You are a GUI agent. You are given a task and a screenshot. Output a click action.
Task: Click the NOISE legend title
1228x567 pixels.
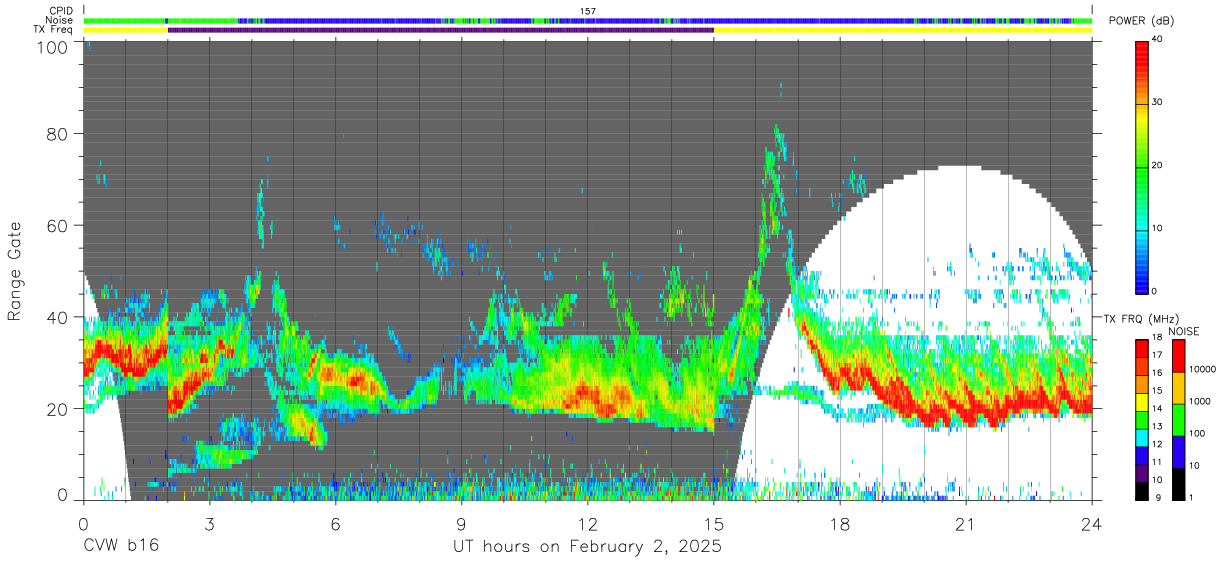[1182, 331]
